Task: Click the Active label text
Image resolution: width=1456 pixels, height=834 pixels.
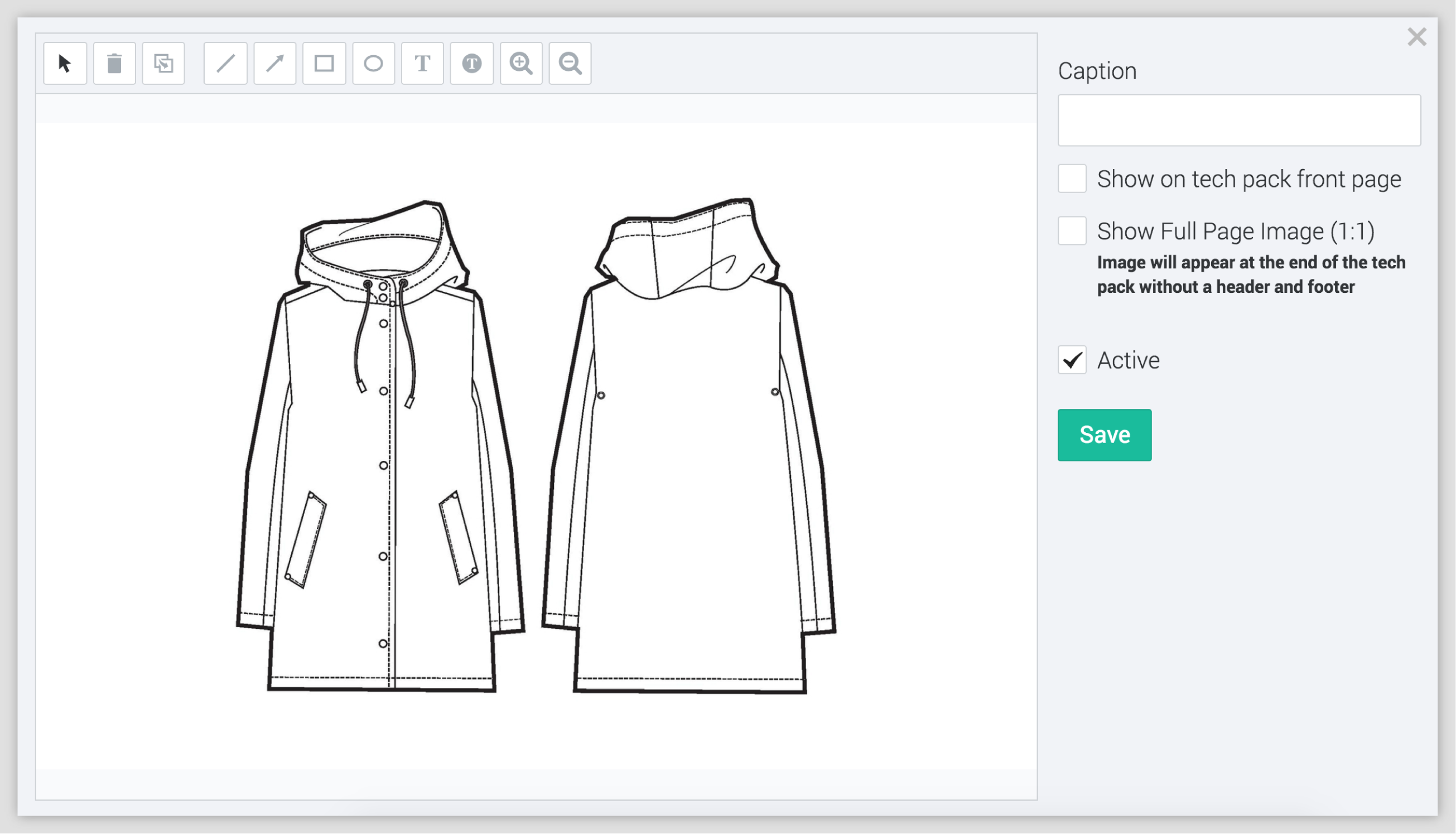Action: click(1128, 360)
